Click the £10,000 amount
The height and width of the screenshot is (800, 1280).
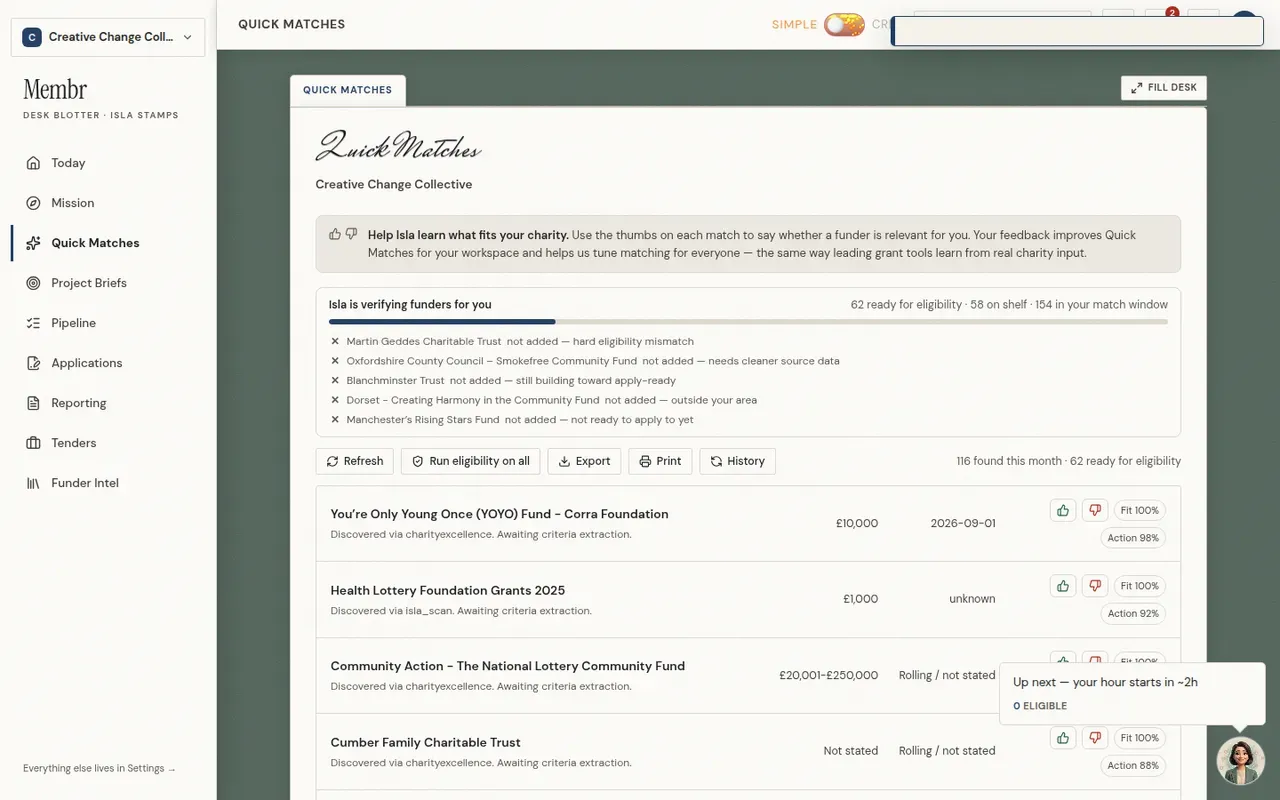(x=857, y=523)
